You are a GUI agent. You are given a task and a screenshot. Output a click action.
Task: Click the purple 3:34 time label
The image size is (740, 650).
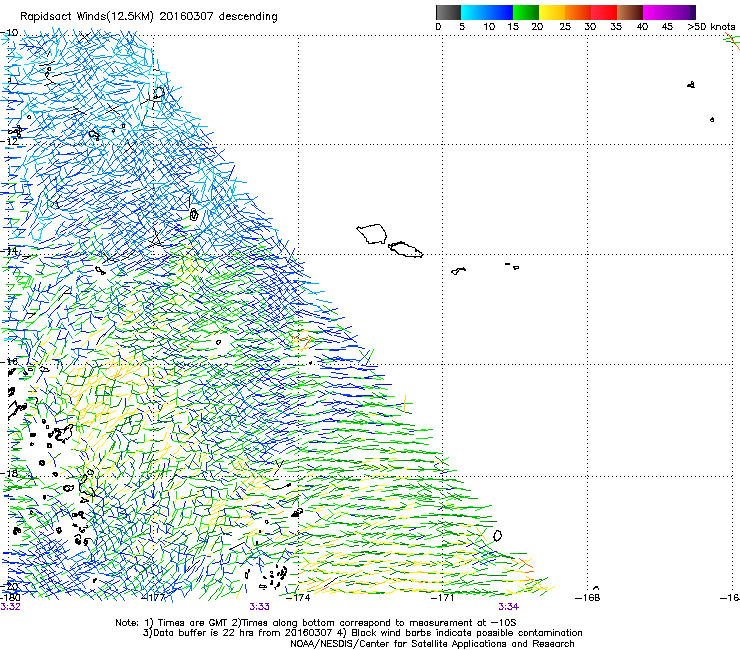click(508, 607)
